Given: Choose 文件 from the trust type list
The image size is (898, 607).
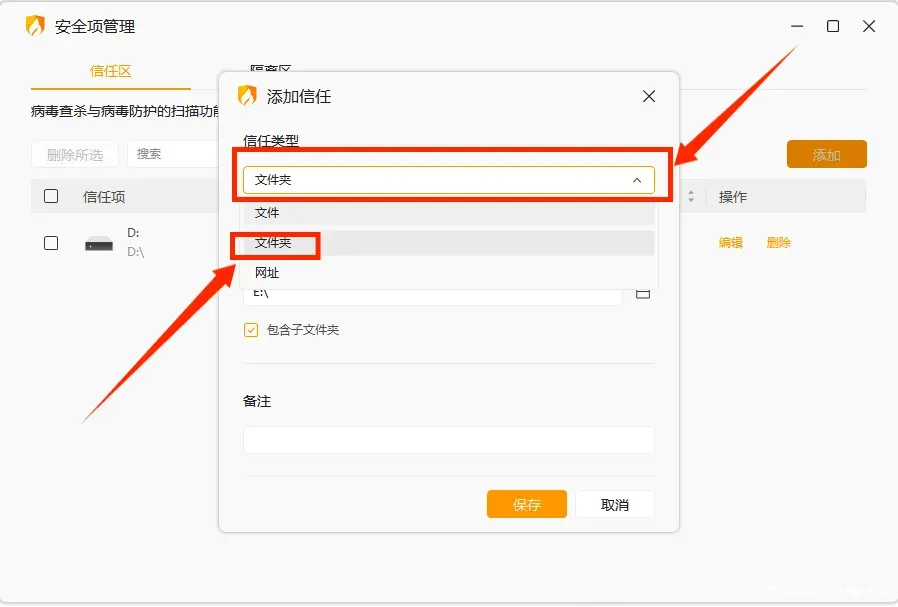Looking at the screenshot, I should coord(267,213).
